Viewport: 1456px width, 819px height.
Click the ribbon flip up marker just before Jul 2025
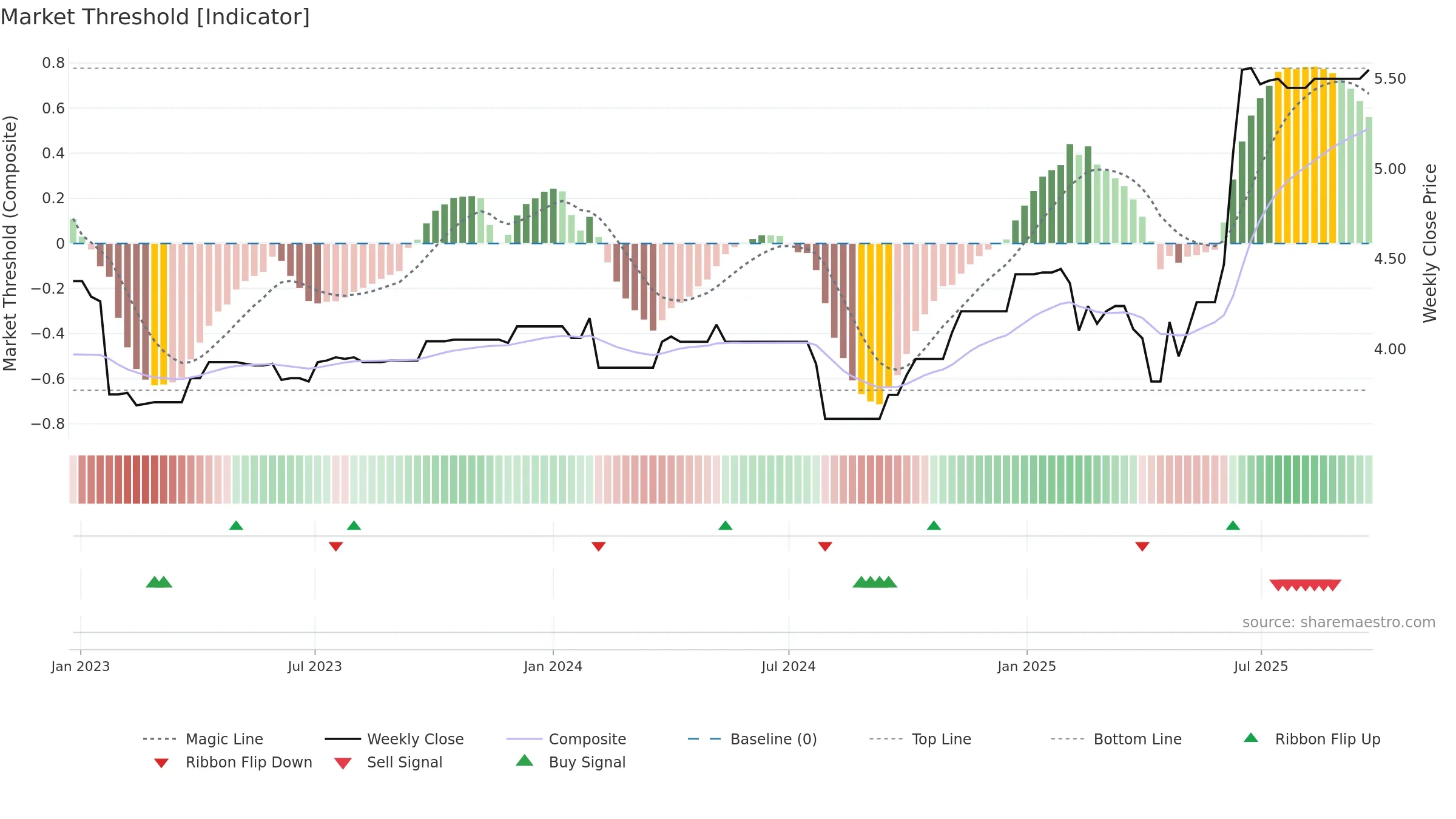[1233, 525]
